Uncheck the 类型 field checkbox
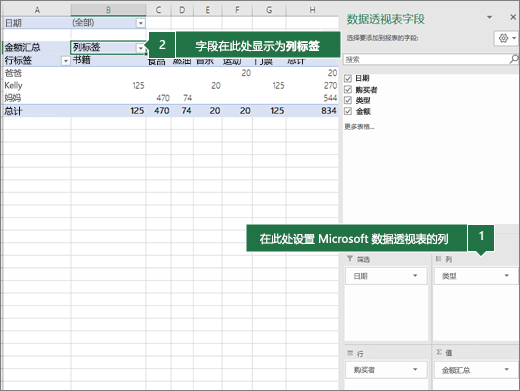This screenshot has height=391, width=520. tap(348, 100)
